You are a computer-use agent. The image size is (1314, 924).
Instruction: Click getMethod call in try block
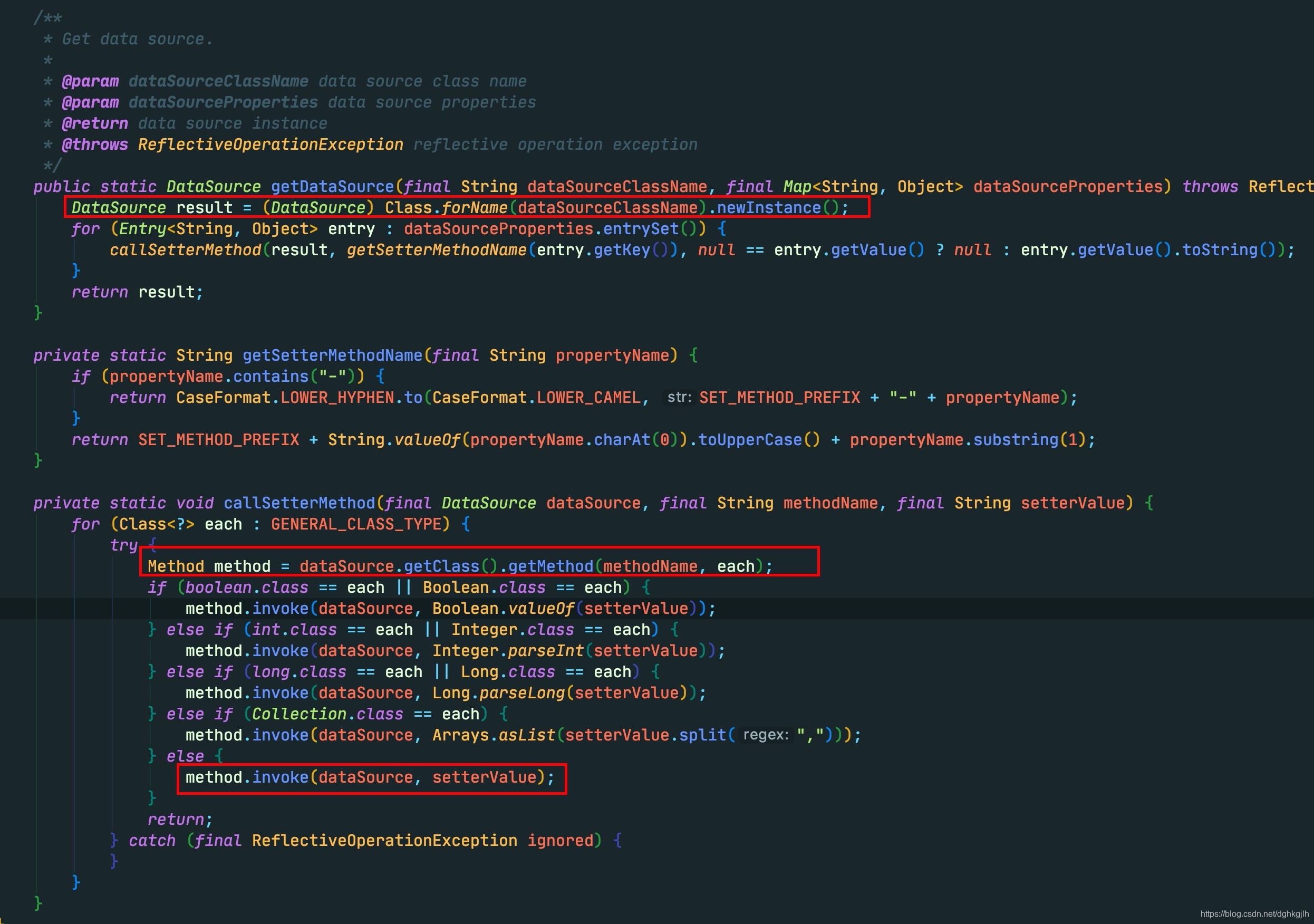(550, 567)
